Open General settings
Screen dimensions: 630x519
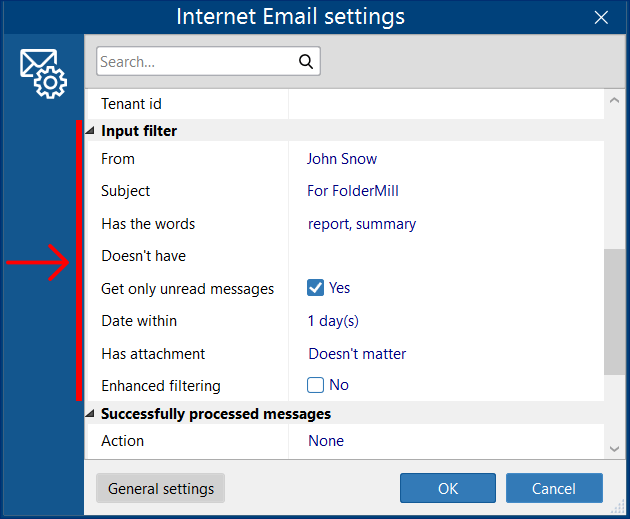161,489
